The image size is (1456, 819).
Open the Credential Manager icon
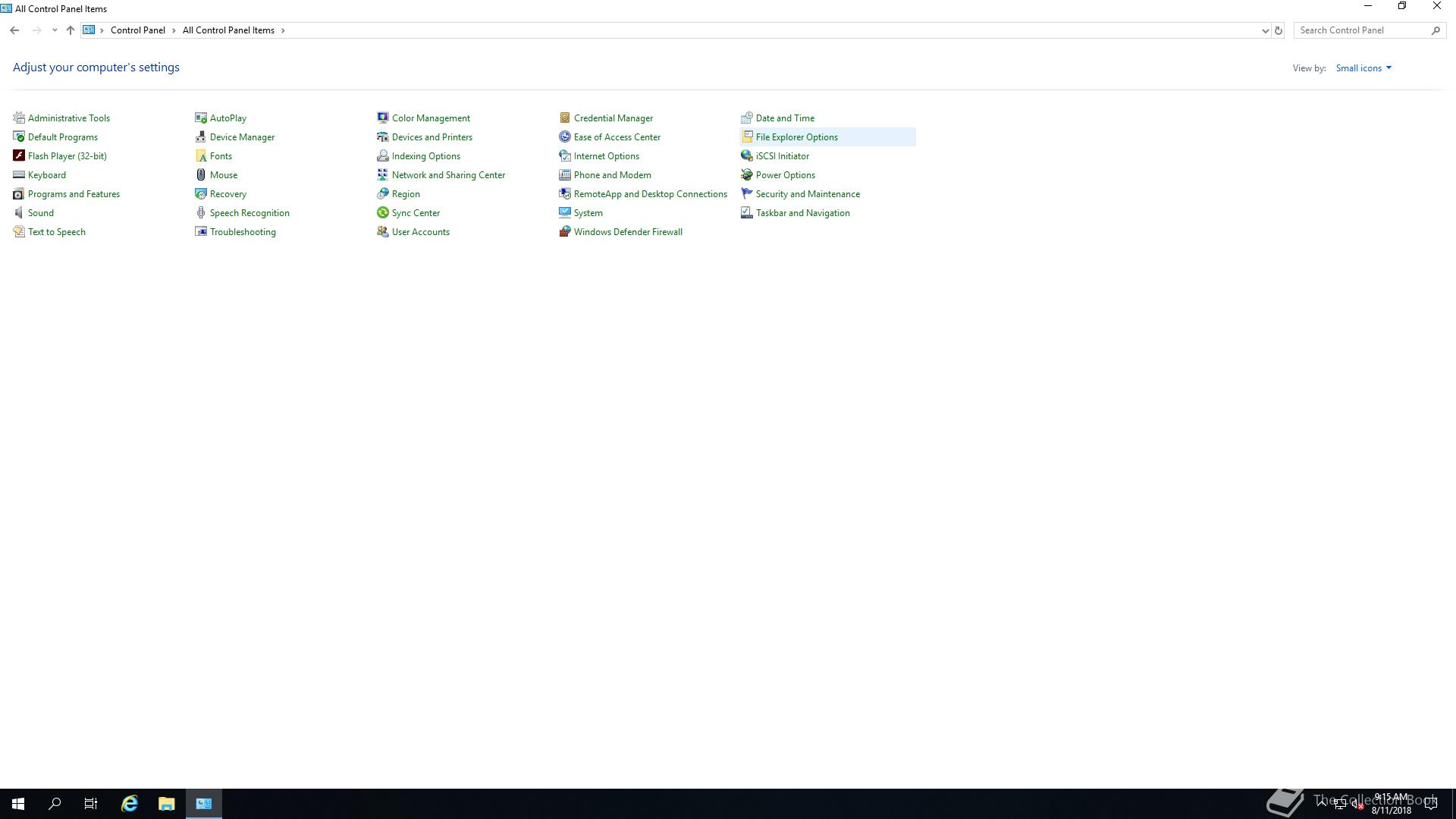(x=565, y=118)
